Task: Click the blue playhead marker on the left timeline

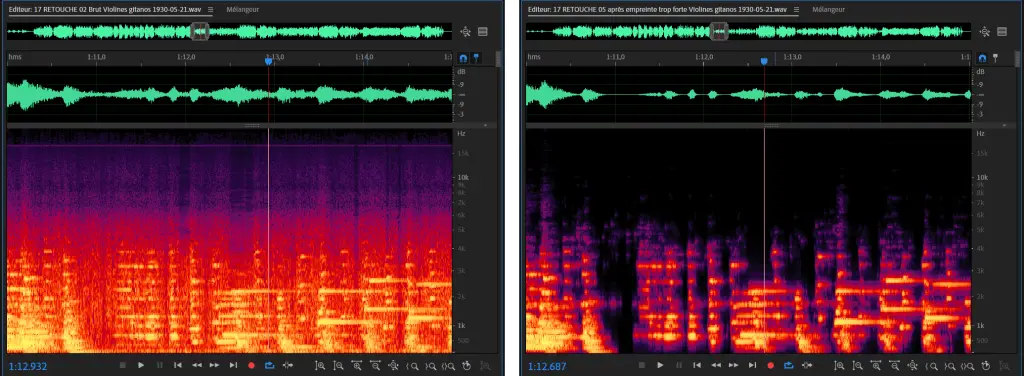Action: pyautogui.click(x=268, y=61)
